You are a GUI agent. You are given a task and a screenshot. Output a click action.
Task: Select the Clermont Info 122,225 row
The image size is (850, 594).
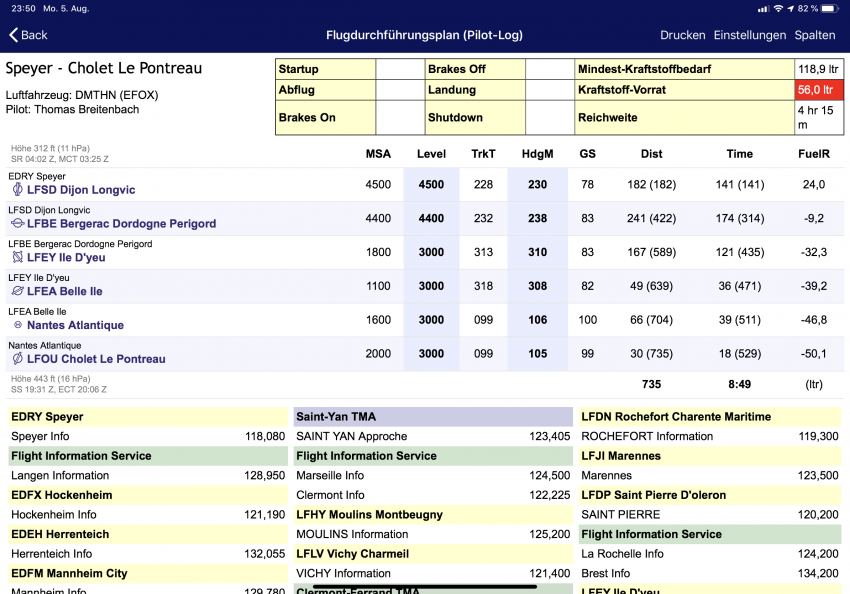tap(433, 495)
